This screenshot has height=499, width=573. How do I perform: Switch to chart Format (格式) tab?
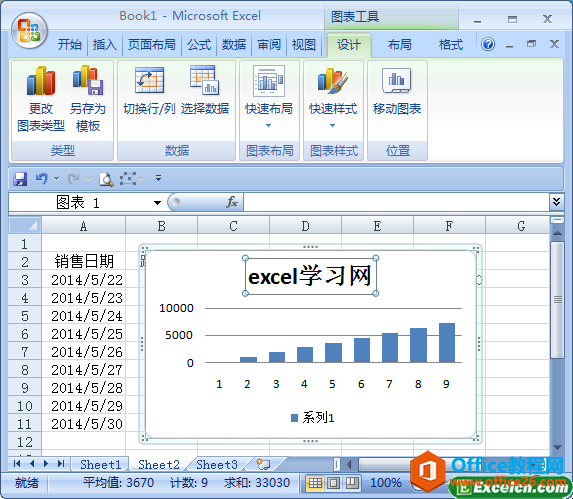pos(451,45)
